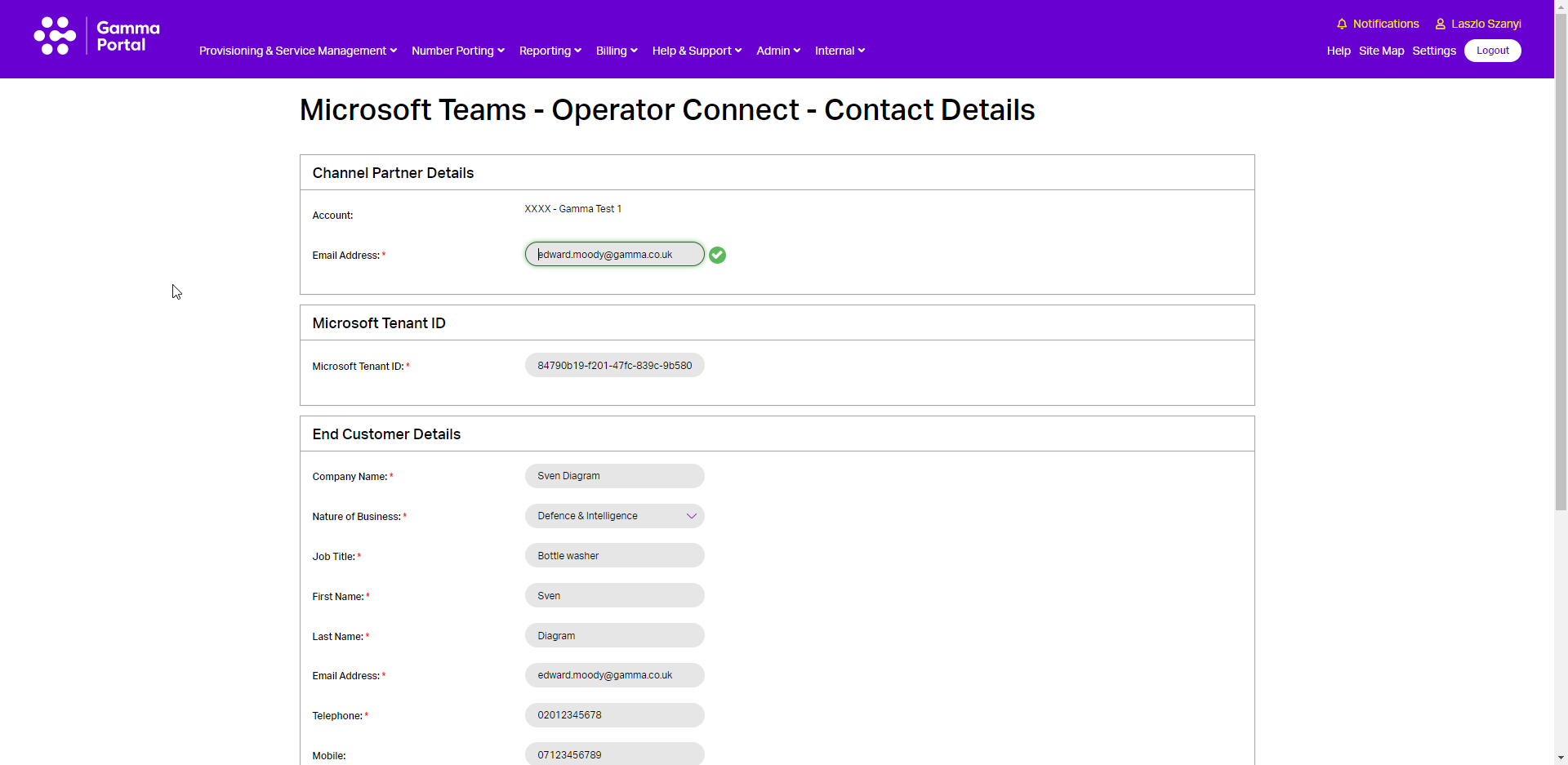Image resolution: width=1568 pixels, height=765 pixels.
Task: Click the Channel Partner Email Address field
Action: [x=614, y=254]
